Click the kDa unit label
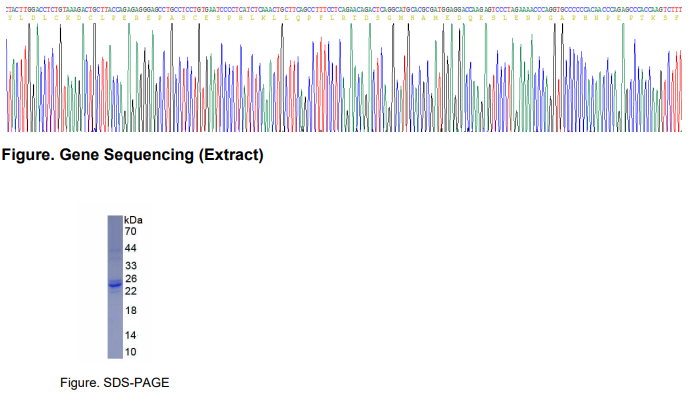 (x=133, y=220)
